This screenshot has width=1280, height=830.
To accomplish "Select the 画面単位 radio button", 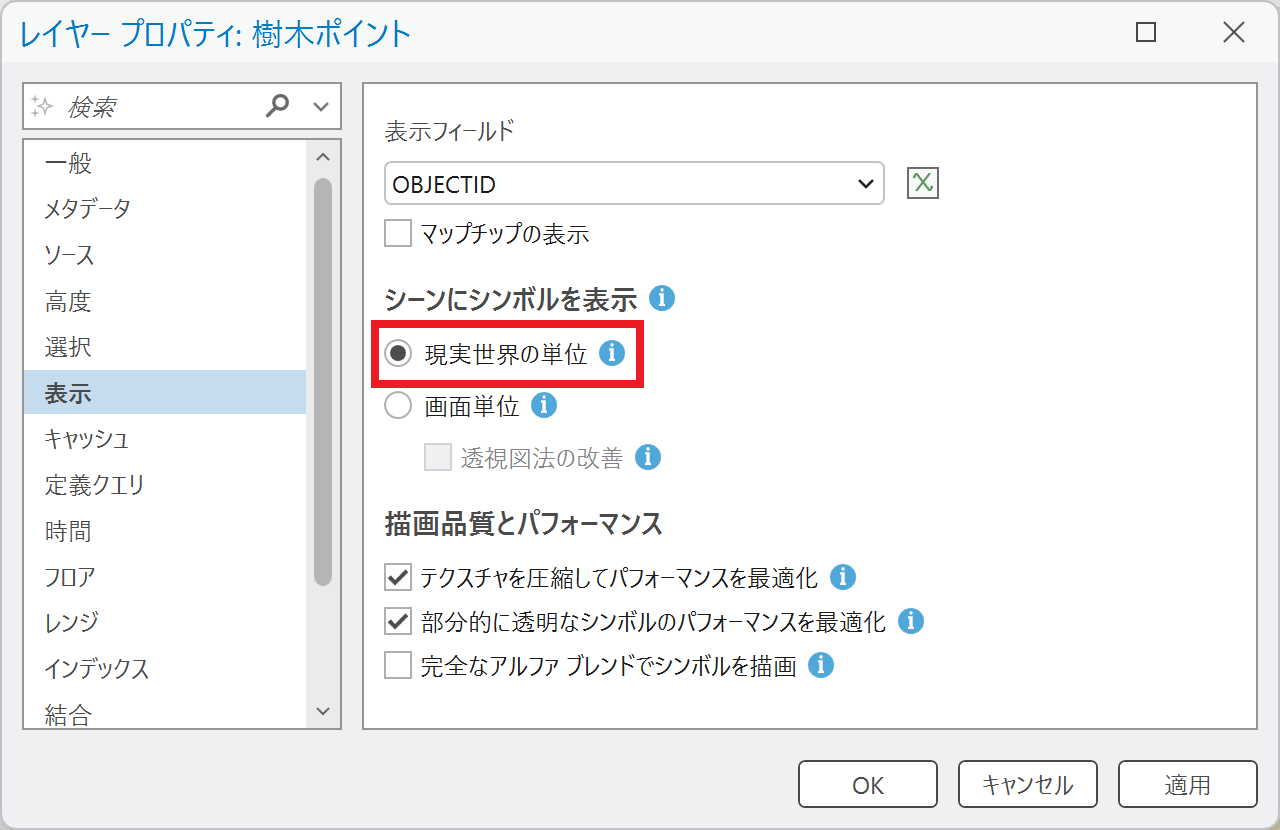I will [398, 405].
